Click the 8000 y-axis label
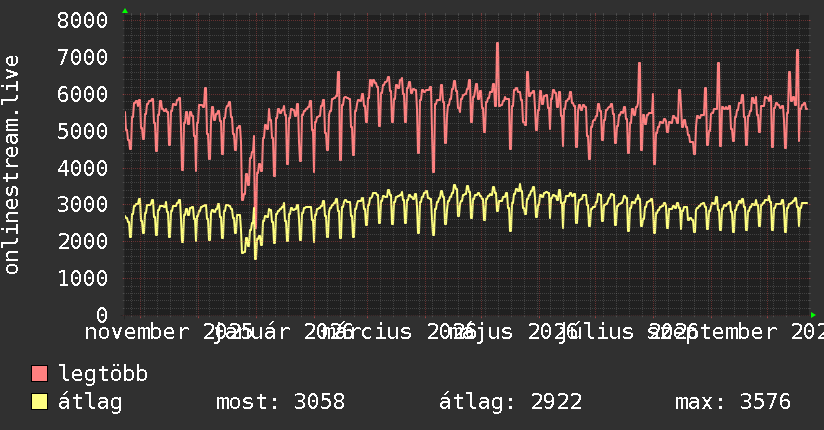This screenshot has width=824, height=430. coord(82,21)
